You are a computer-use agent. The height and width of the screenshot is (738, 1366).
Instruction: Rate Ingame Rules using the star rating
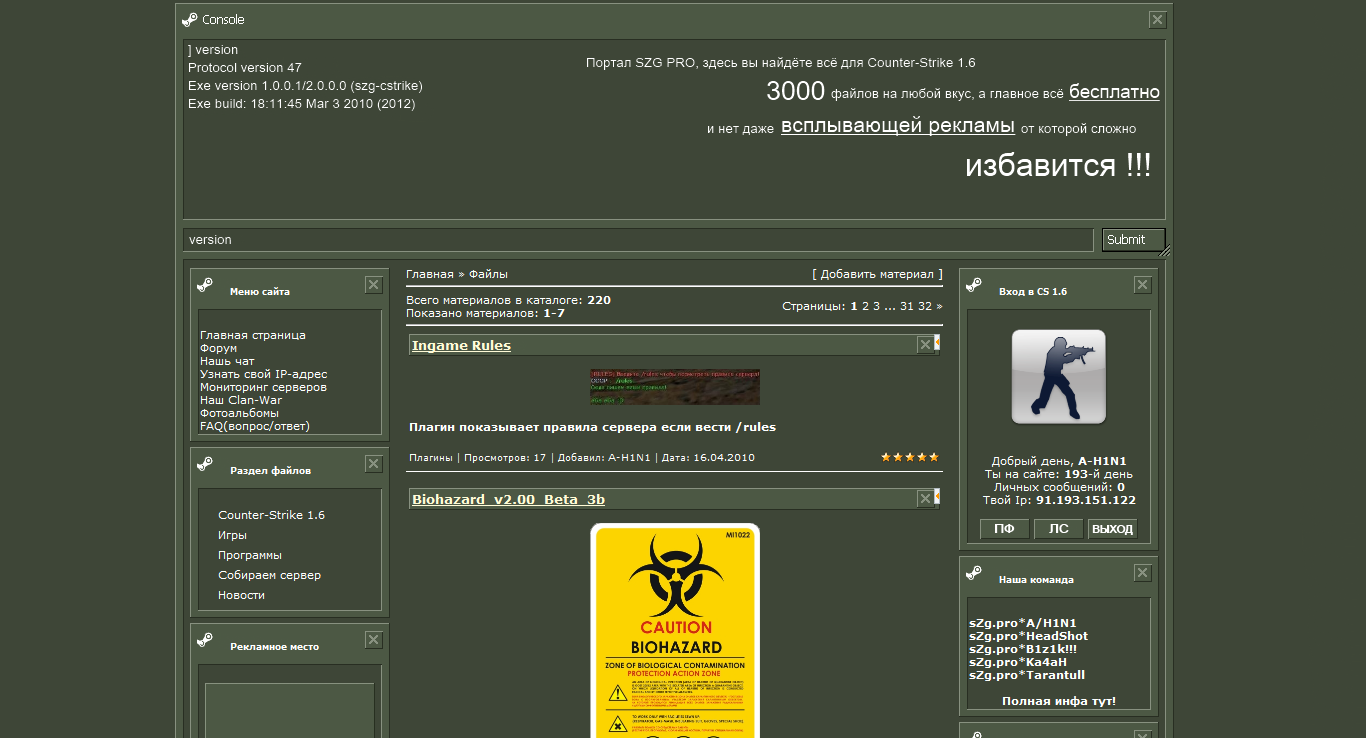pos(910,457)
